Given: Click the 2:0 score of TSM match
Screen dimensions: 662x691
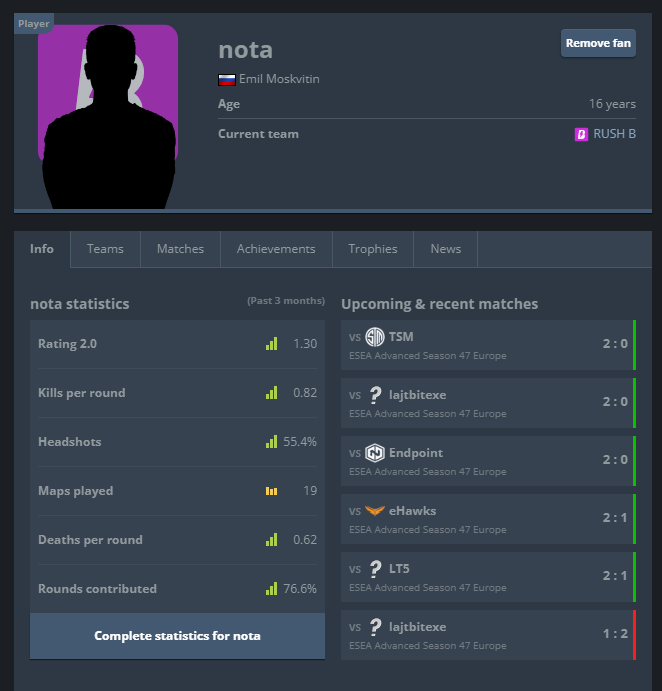Looking at the screenshot, I should [615, 344].
